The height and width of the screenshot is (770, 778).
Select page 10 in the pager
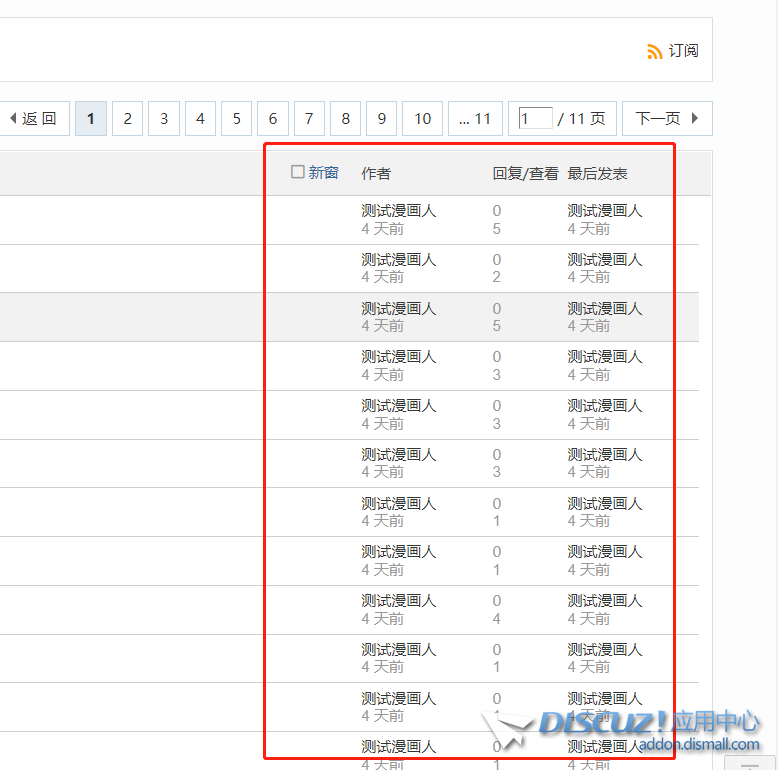(x=422, y=119)
